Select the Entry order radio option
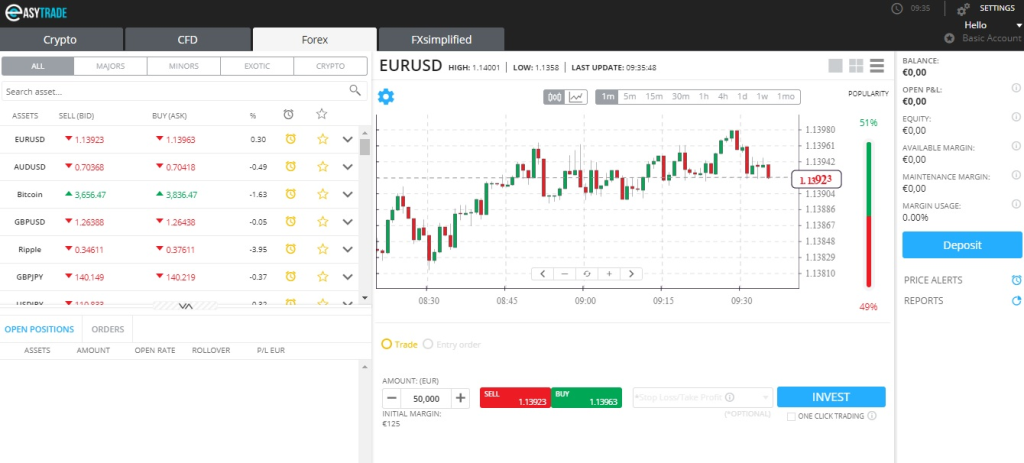Image resolution: width=1024 pixels, height=463 pixels. 428,343
